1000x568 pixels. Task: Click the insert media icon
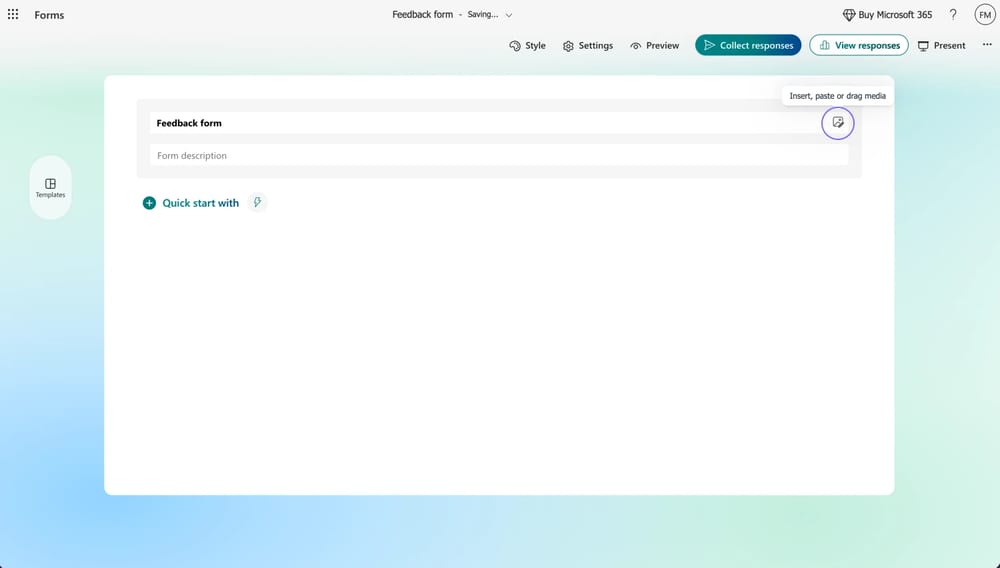click(x=838, y=123)
